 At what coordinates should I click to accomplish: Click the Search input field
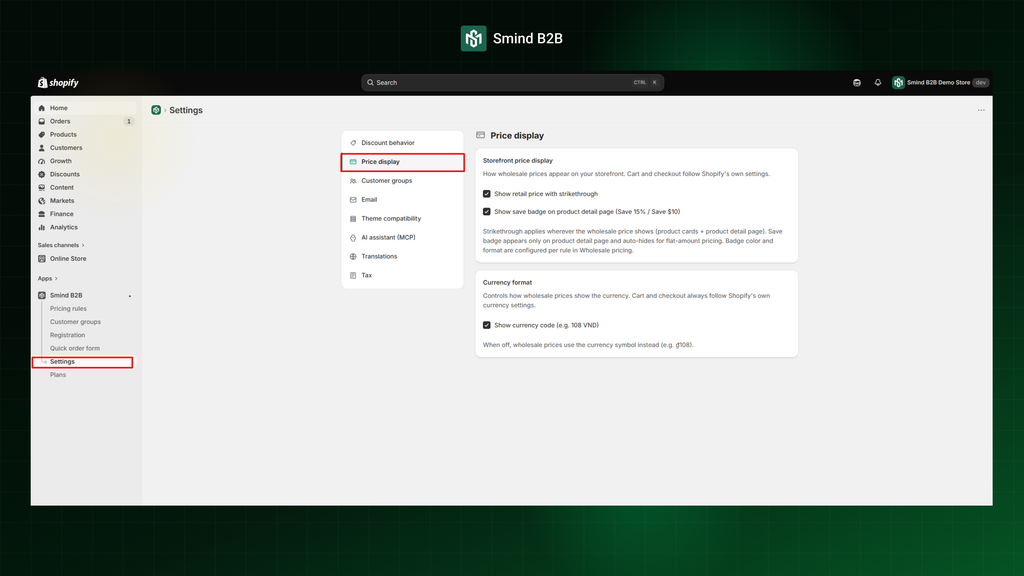point(513,82)
